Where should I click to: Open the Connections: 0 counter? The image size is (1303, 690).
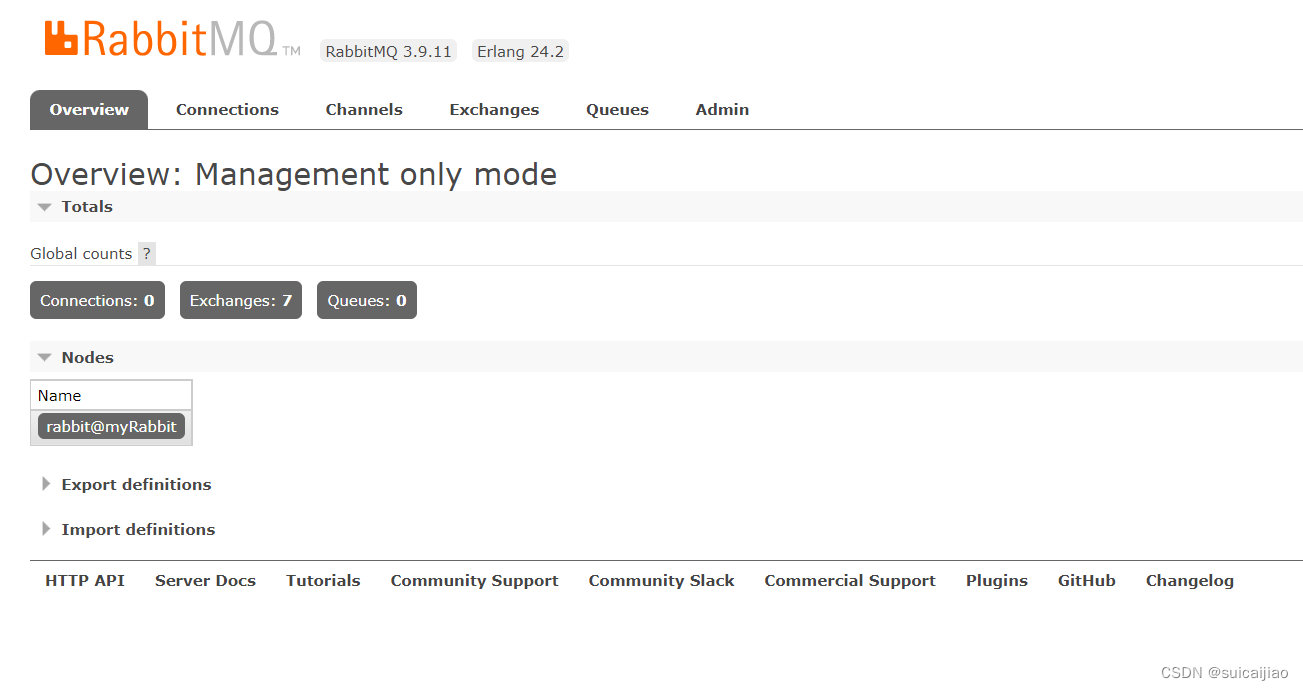click(x=97, y=300)
